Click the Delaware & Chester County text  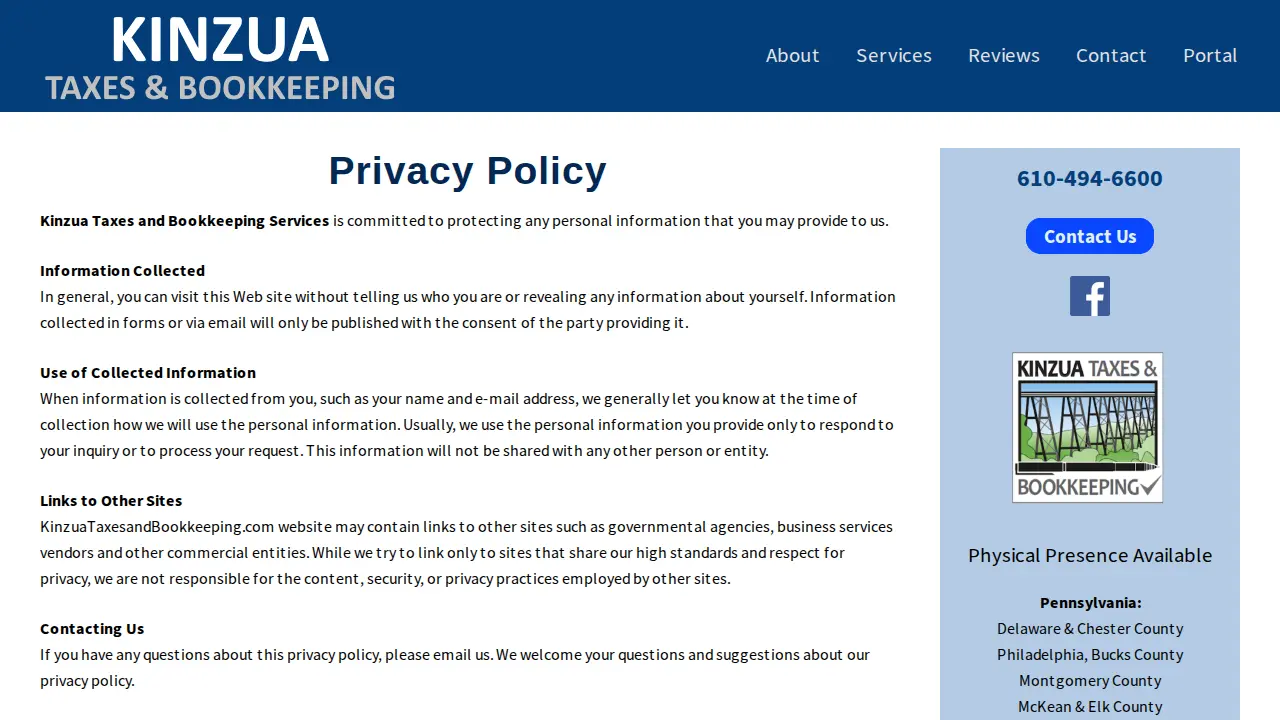click(x=1090, y=628)
